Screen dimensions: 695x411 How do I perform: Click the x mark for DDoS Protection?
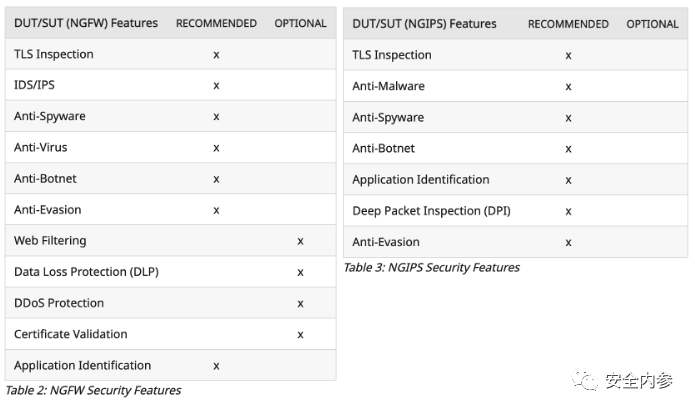pos(300,304)
